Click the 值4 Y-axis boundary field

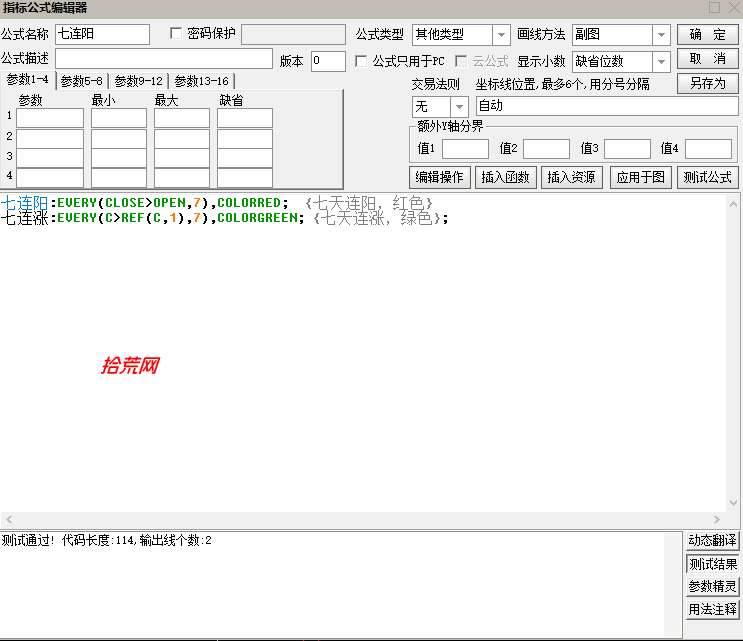[708, 149]
